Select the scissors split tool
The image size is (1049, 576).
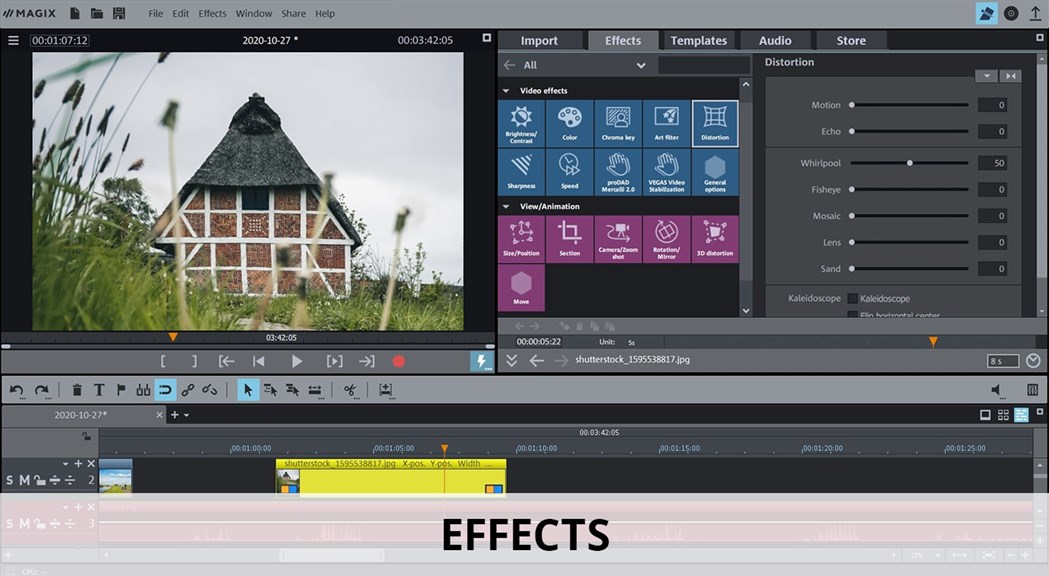352,389
